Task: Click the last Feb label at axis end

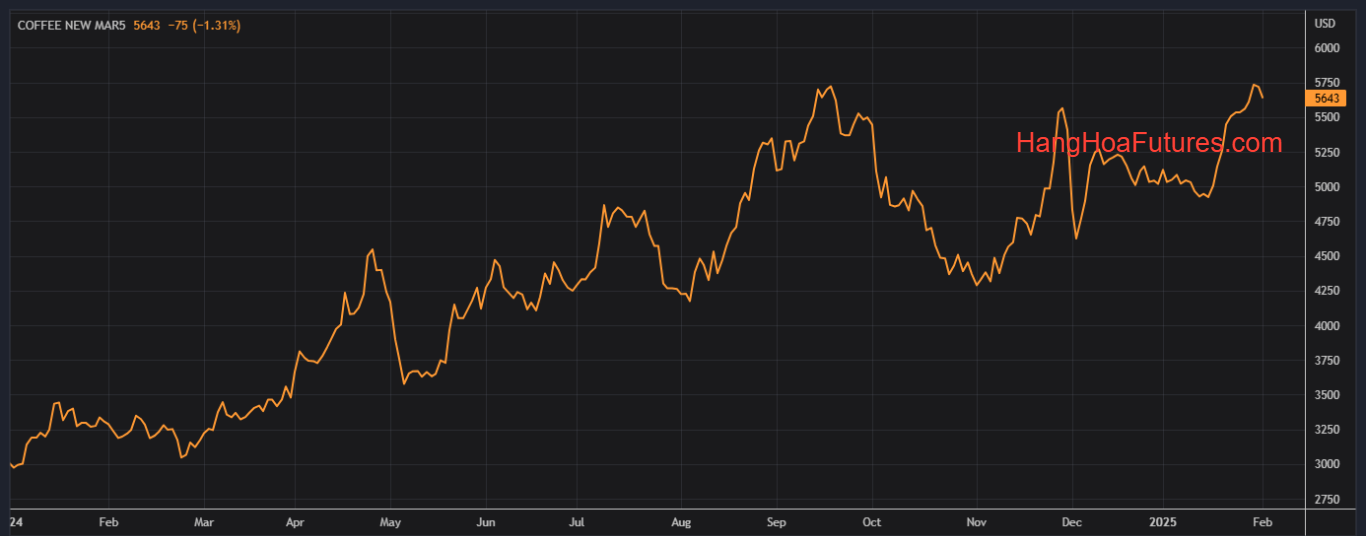Action: coord(1262,522)
